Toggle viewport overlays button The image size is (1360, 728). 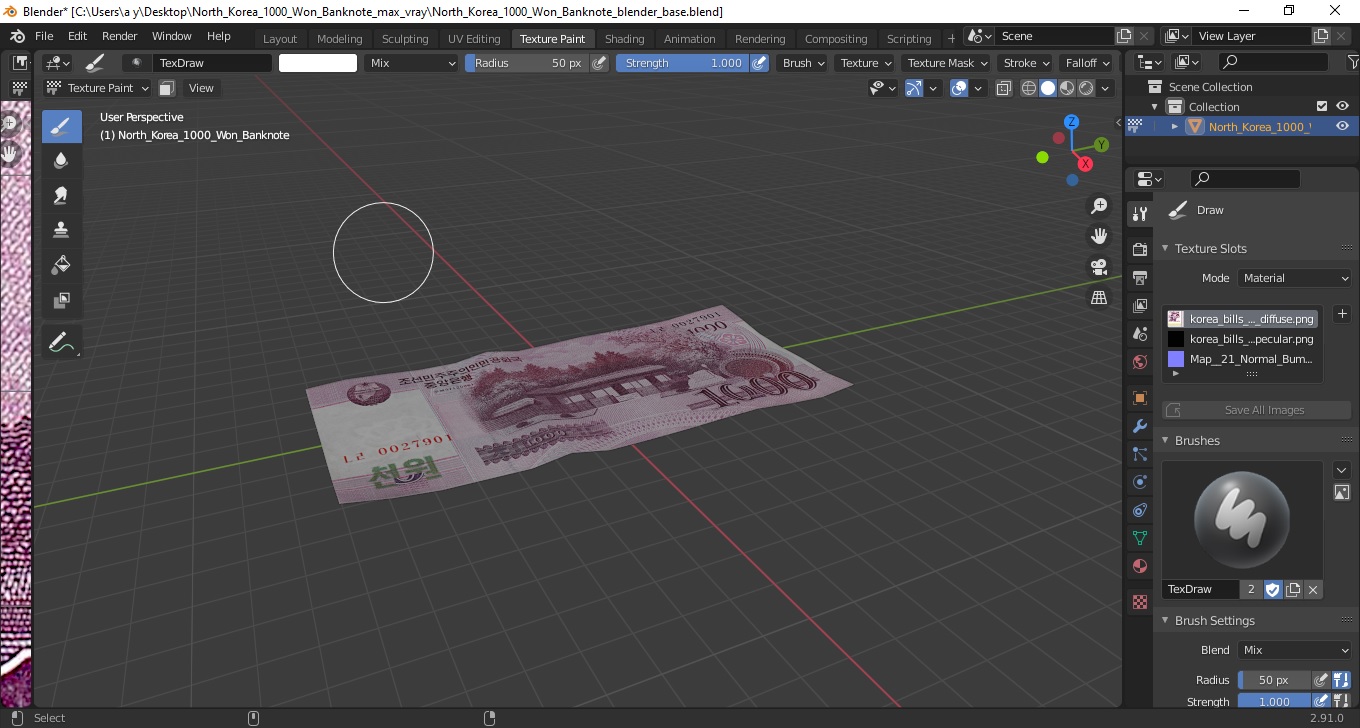tap(959, 88)
